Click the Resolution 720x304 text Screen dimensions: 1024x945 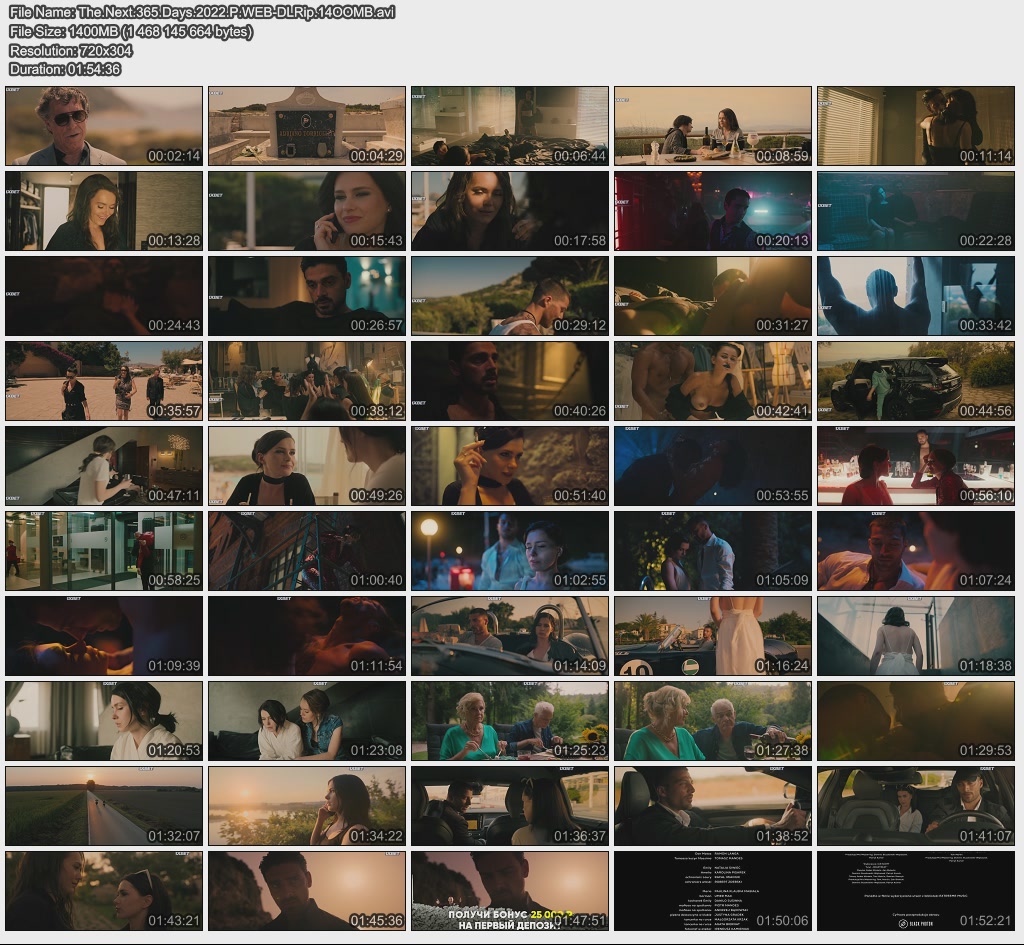(x=71, y=50)
